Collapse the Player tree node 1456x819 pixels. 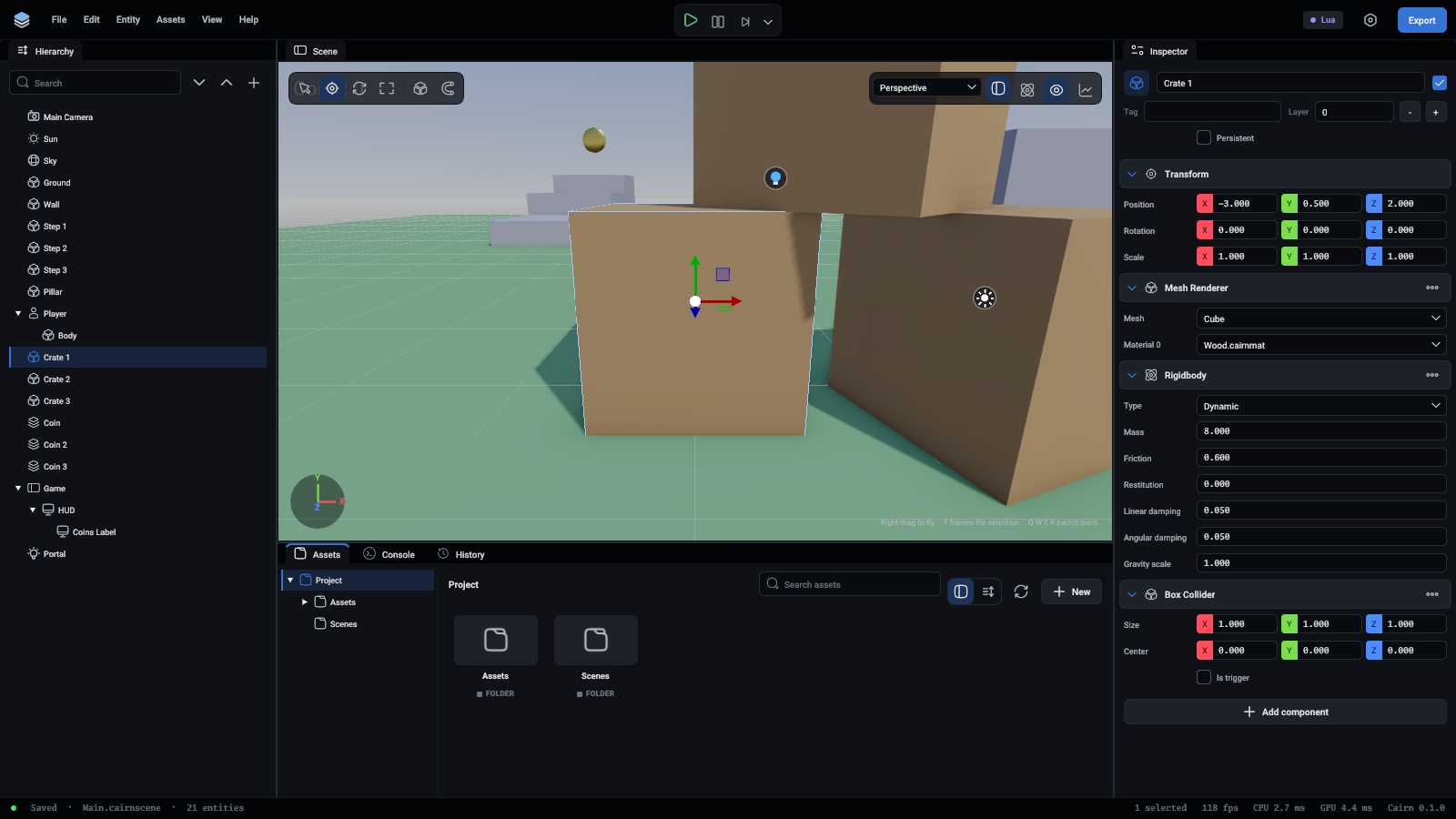point(18,314)
